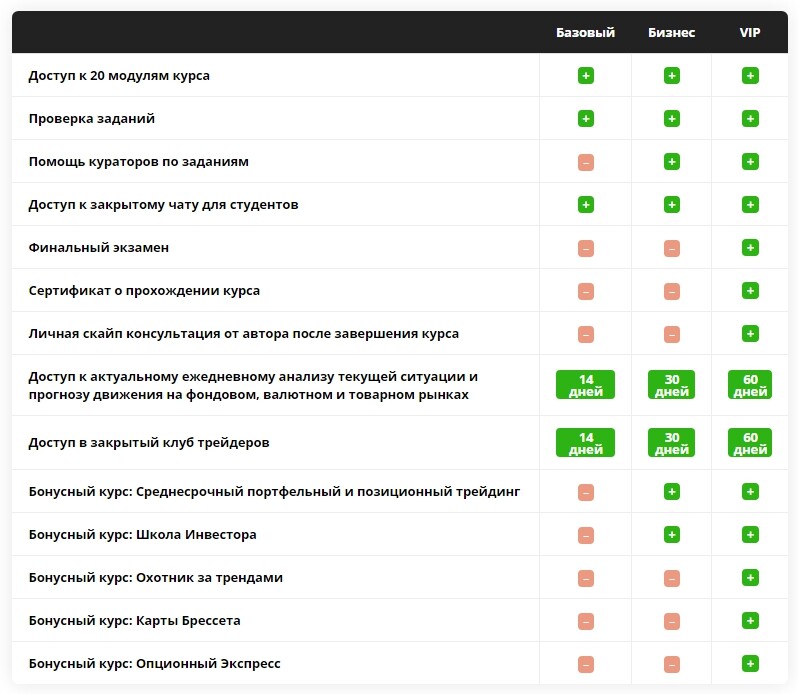This screenshot has width=798, height=694.
Task: Click the Доступ к закрытому чату label
Action: click(x=163, y=205)
